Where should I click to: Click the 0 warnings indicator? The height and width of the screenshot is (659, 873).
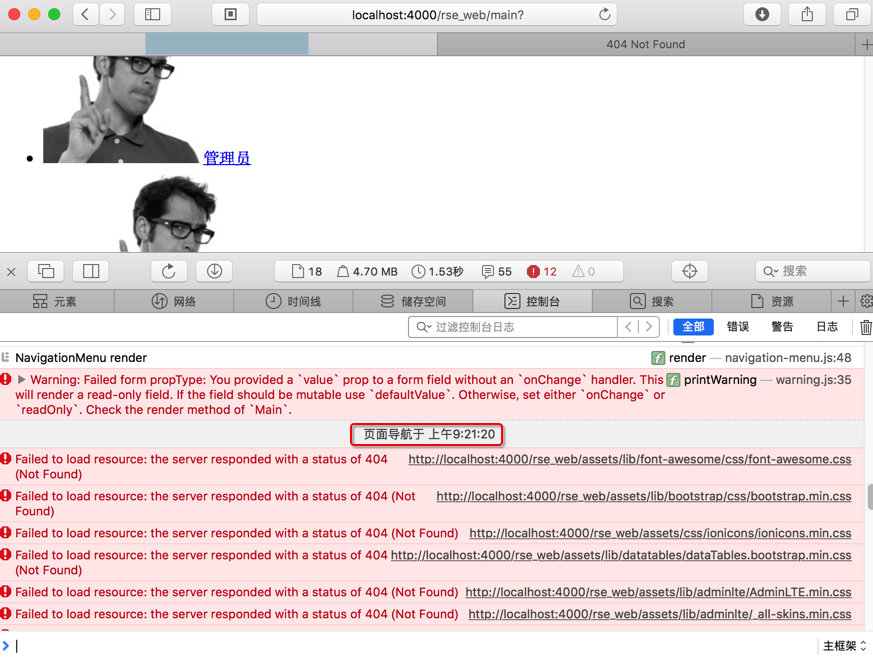pyautogui.click(x=583, y=271)
